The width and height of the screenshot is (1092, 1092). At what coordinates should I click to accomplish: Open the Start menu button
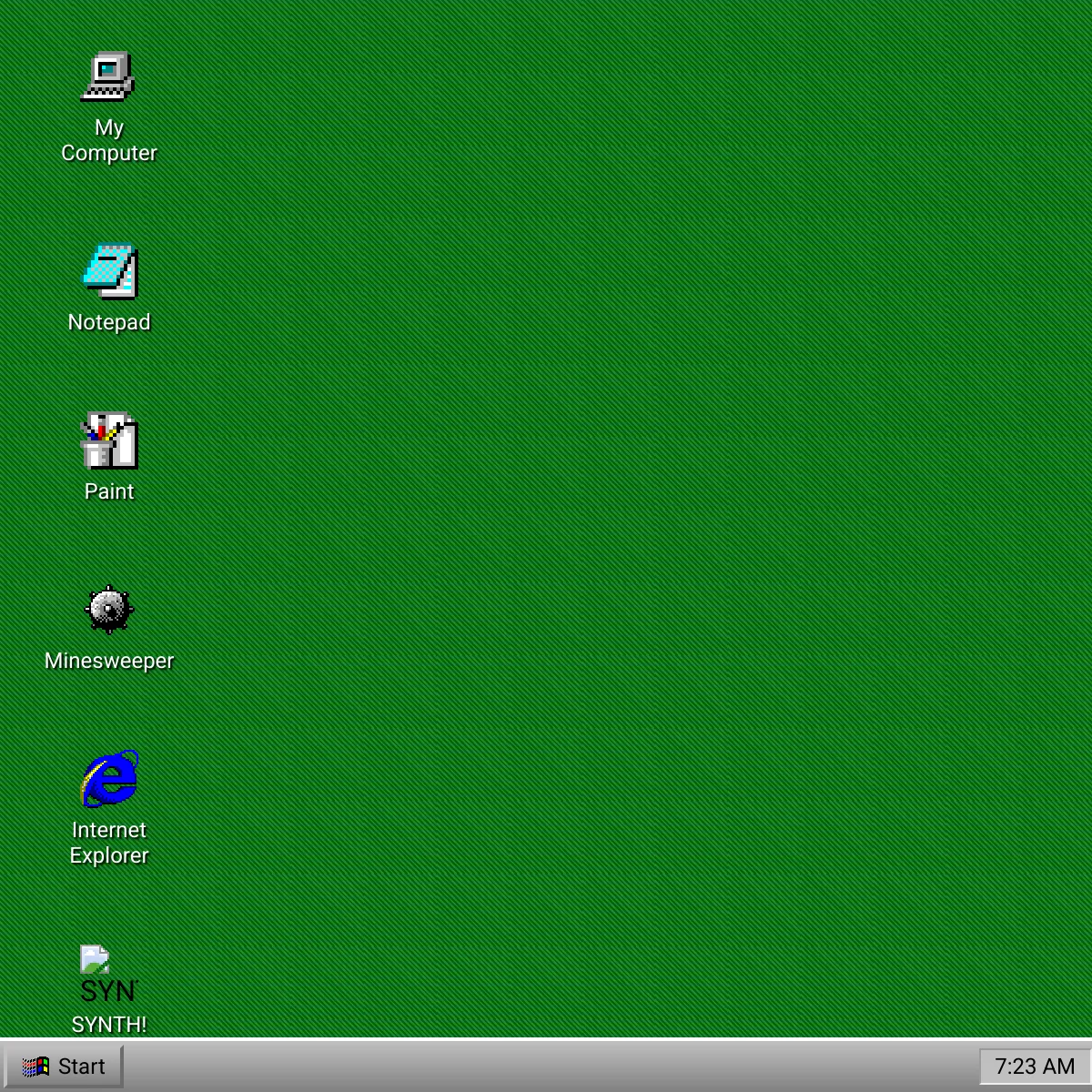(x=63, y=1066)
